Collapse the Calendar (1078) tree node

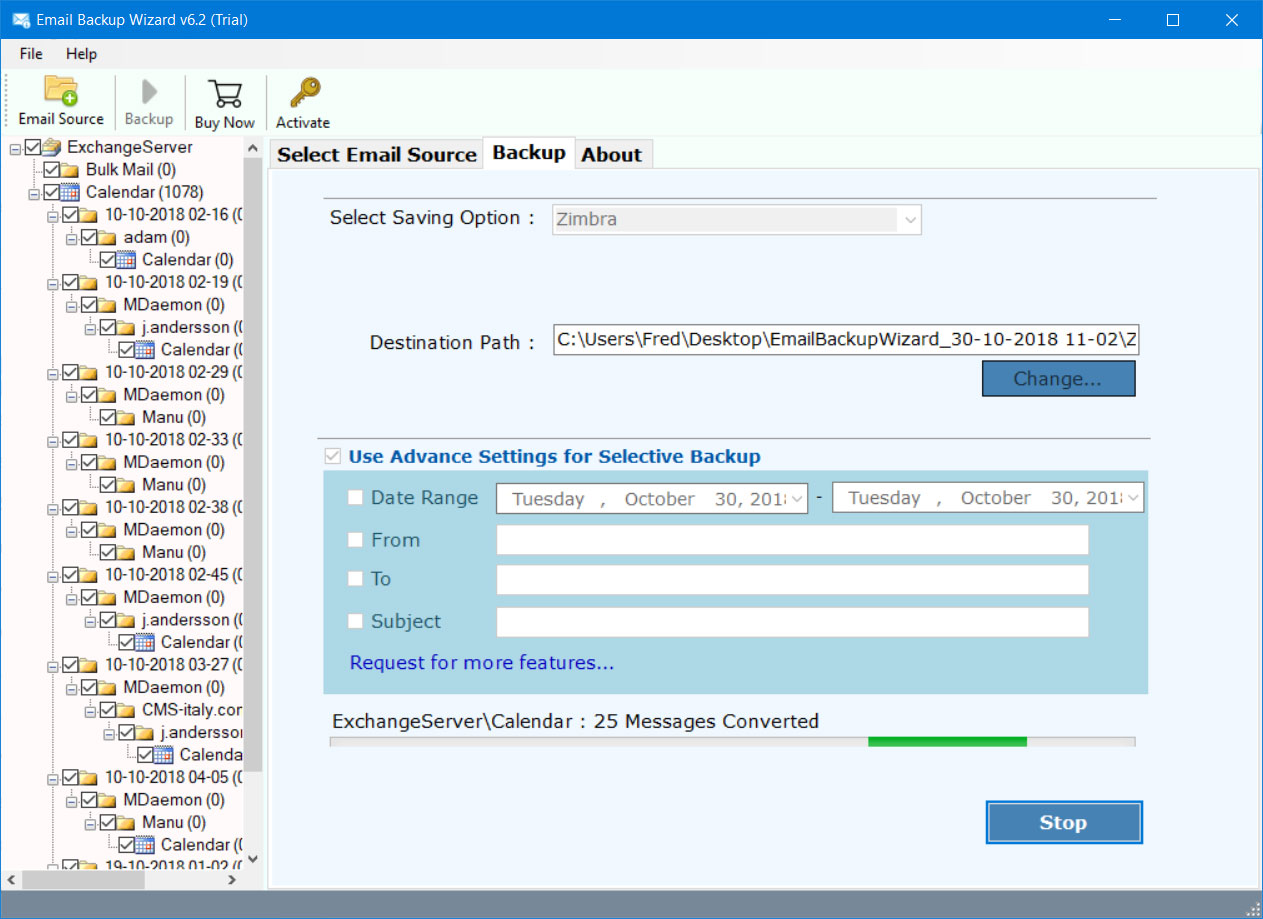[33, 193]
